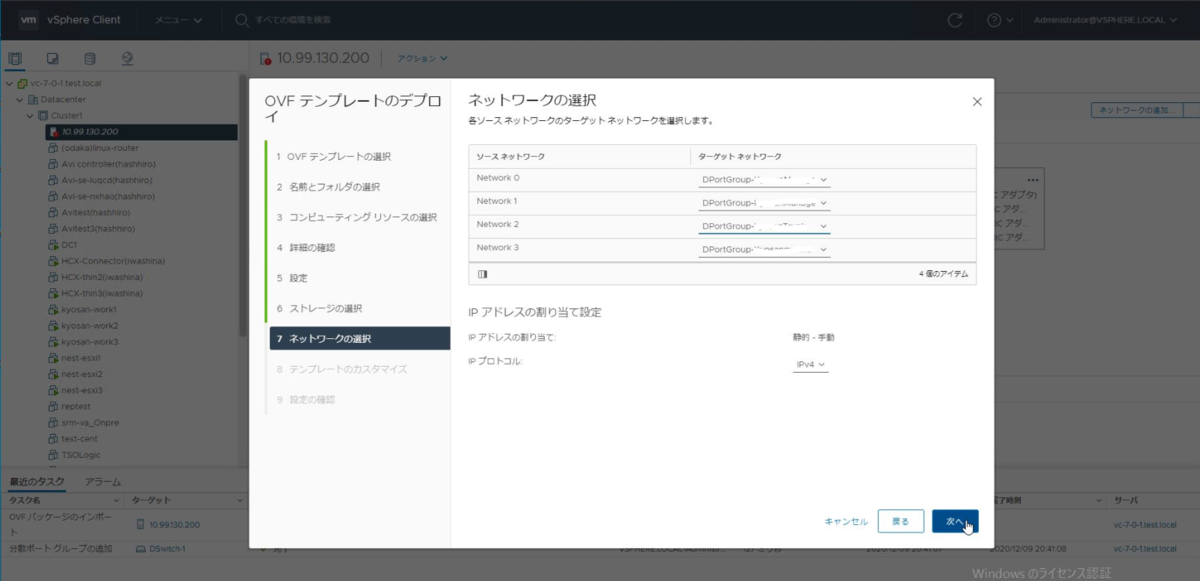This screenshot has height=581, width=1200.
Task: Click the Network 2 source row text
Action: [498, 224]
